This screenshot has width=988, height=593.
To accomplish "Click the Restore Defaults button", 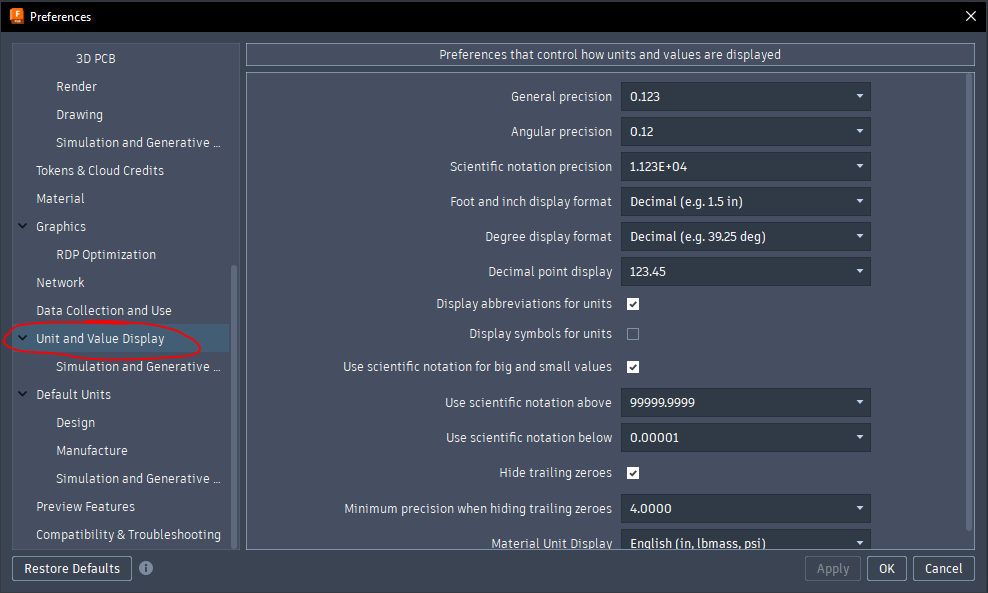I will click(x=72, y=568).
